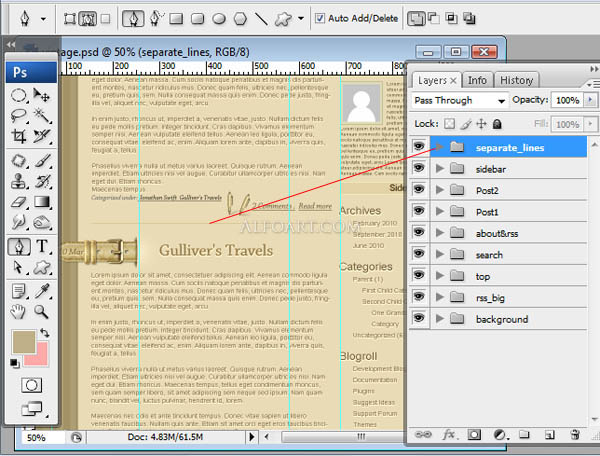This screenshot has width=600, height=456.
Task: Hide the sidebar group
Action: click(x=419, y=168)
